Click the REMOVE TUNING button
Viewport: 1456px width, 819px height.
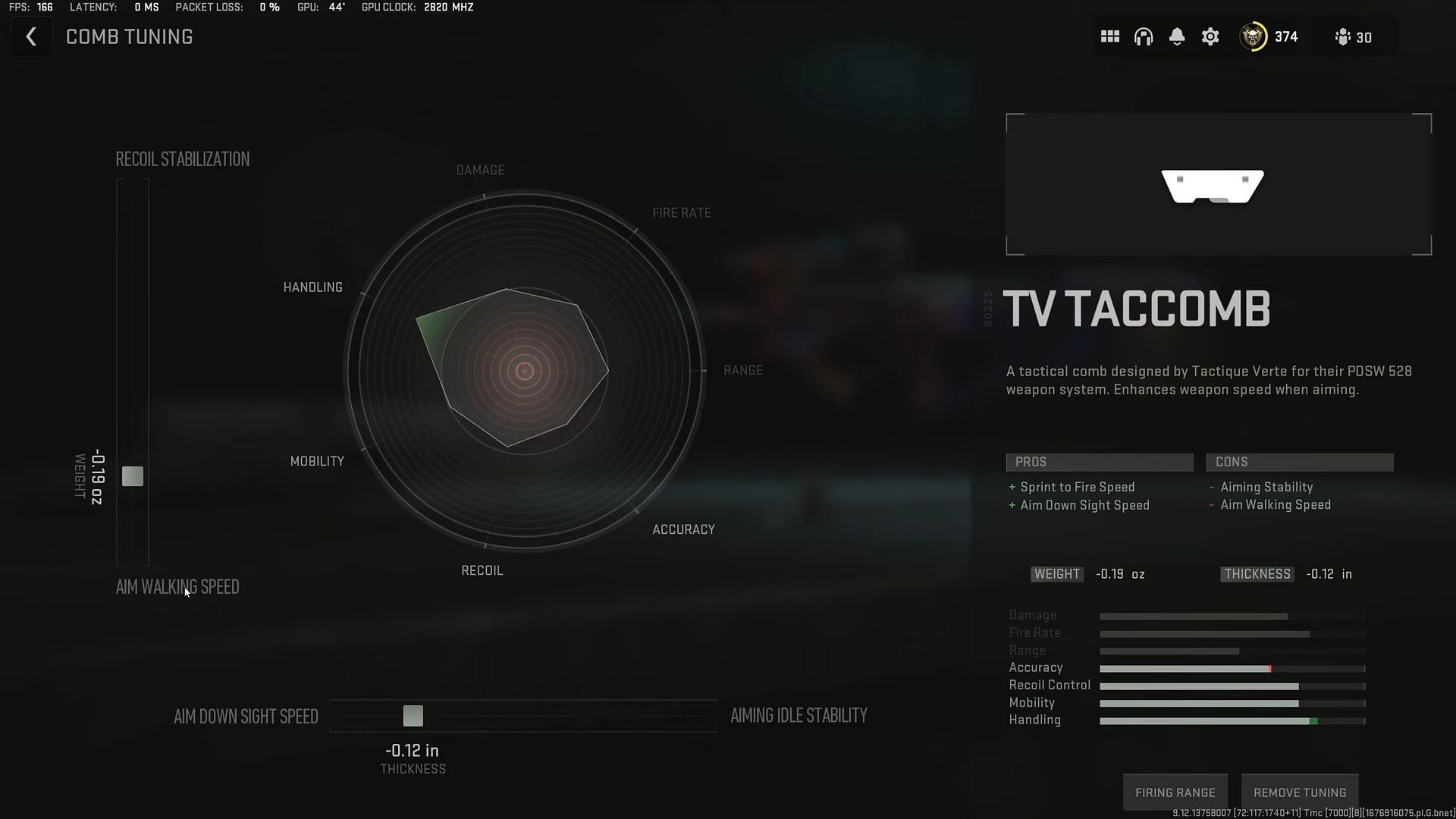(1299, 792)
